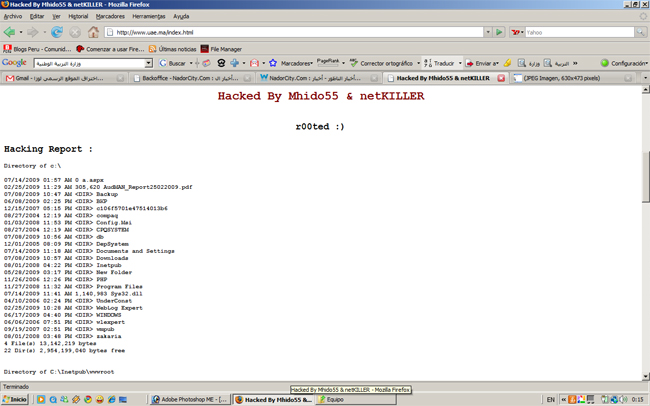Expand the Google toolbar search box dropdown
650x406 pixels.
coord(148,63)
